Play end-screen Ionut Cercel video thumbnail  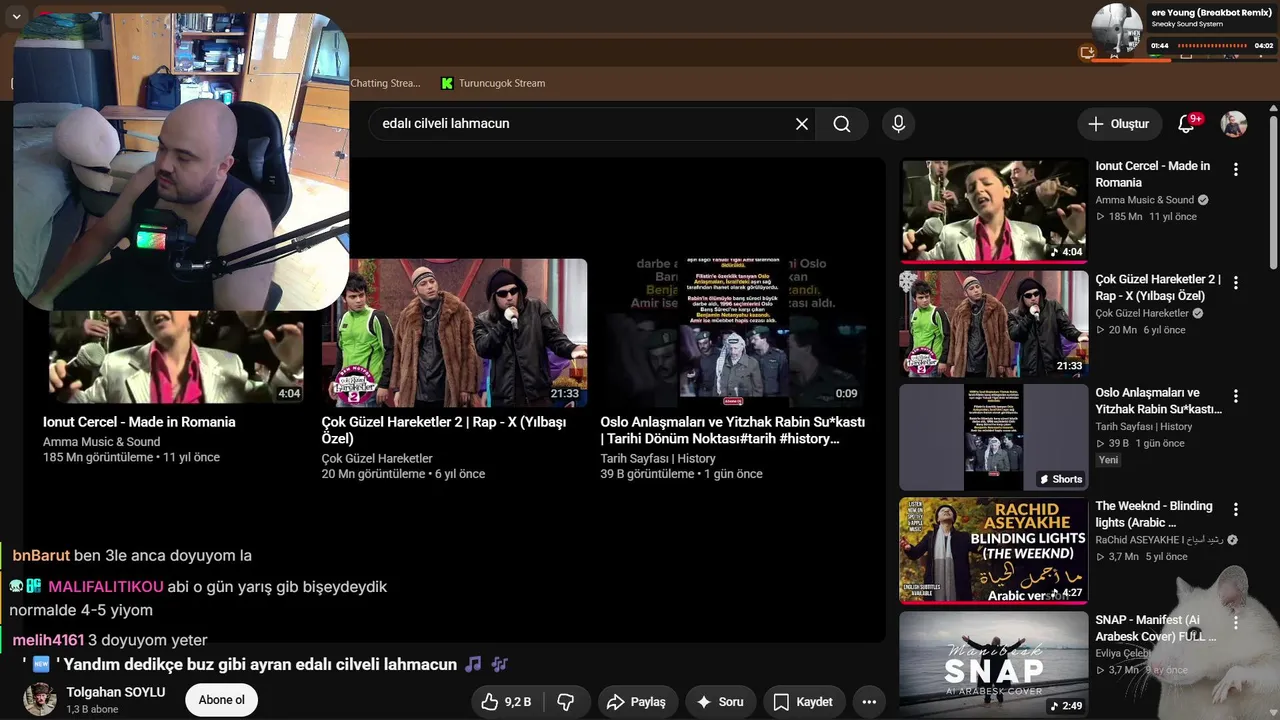coord(176,357)
